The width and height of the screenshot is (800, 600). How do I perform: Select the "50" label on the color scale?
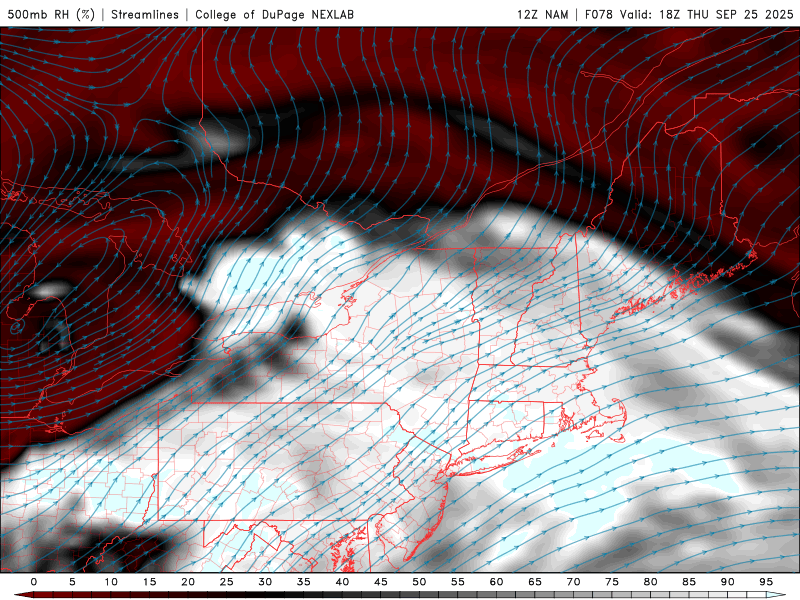point(419,582)
